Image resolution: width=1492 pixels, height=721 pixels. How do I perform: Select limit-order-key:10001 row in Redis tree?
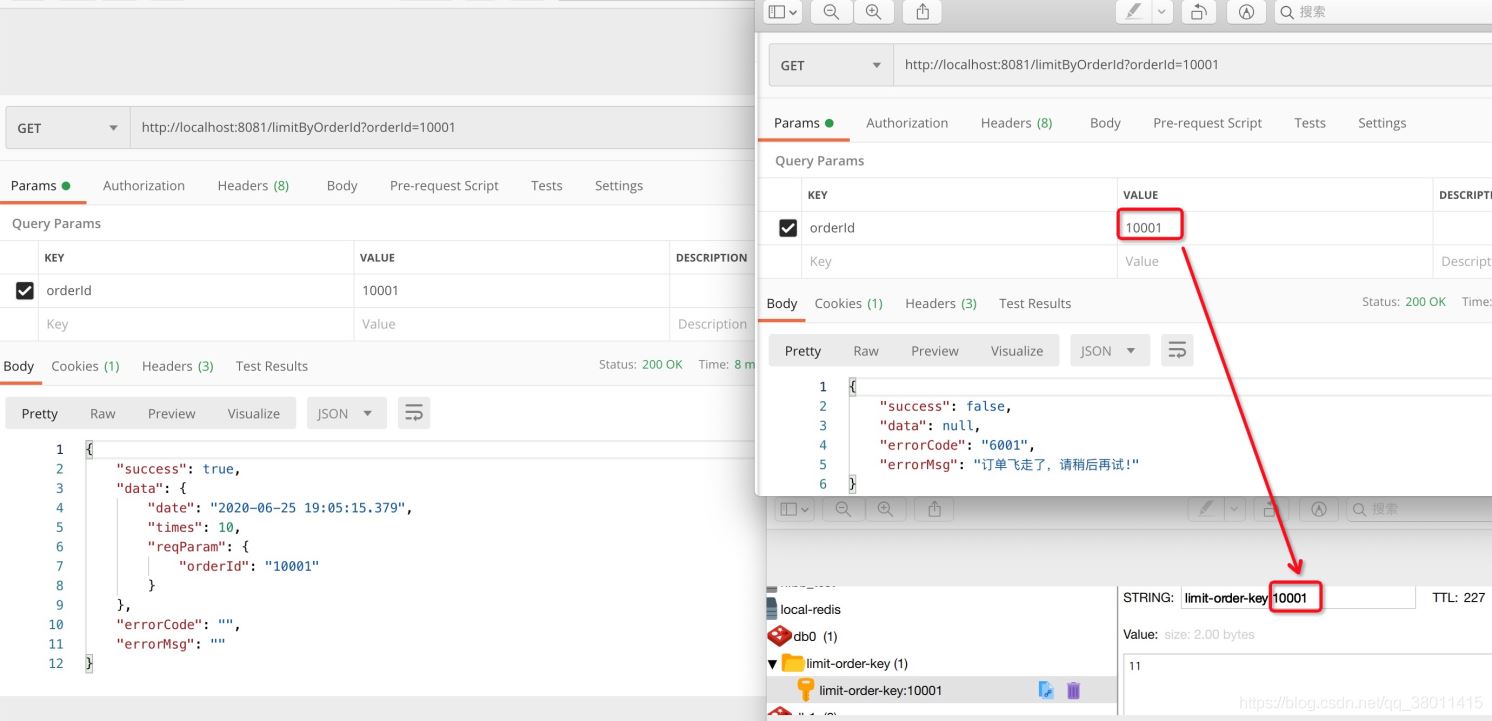point(941,690)
